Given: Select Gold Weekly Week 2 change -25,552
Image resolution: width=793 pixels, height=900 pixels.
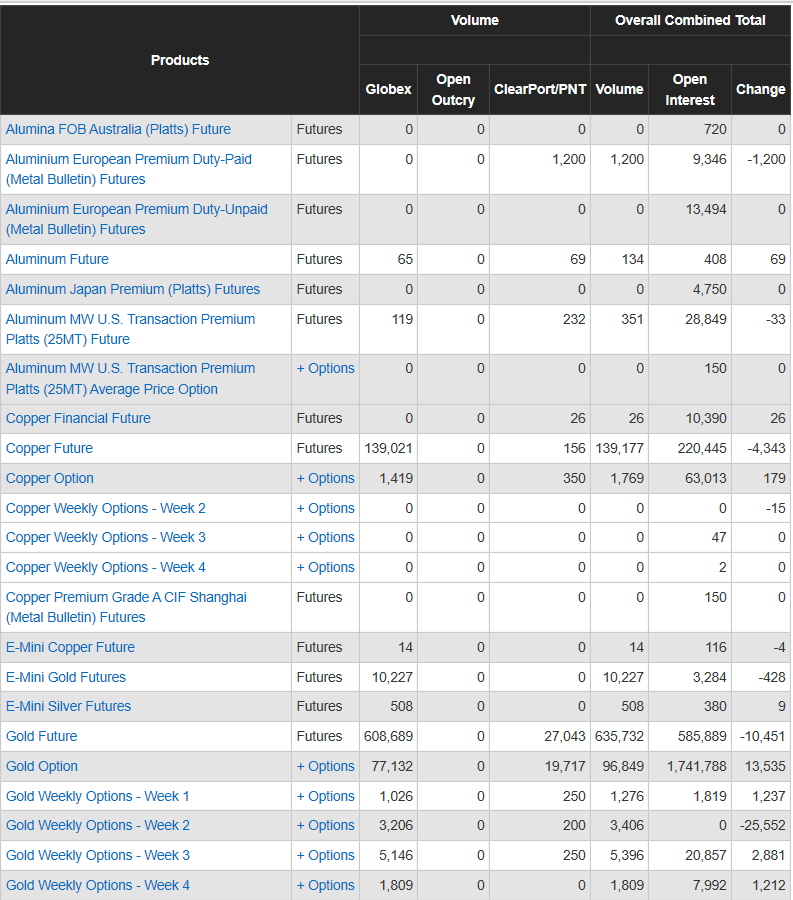Looking at the screenshot, I should (762, 825).
